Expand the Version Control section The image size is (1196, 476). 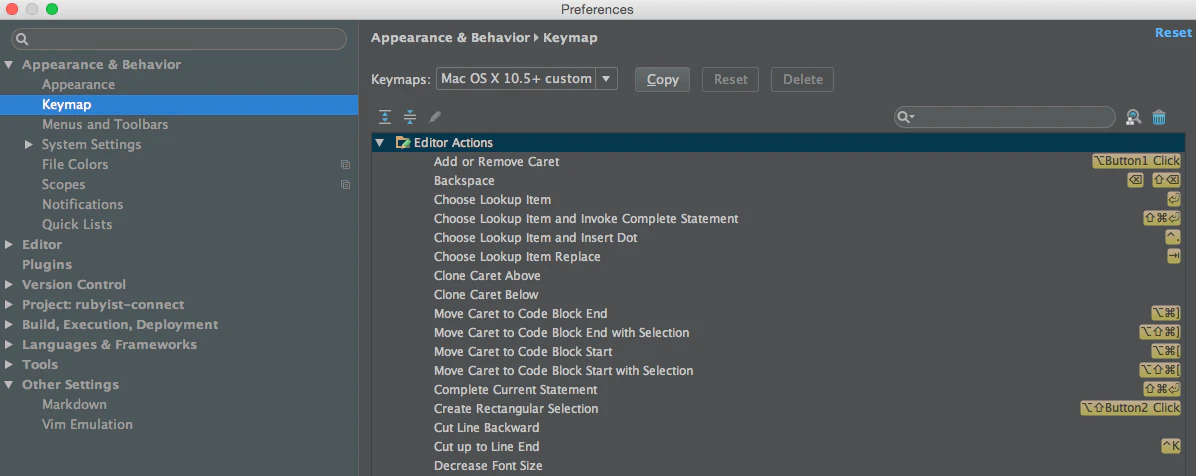click(8, 285)
